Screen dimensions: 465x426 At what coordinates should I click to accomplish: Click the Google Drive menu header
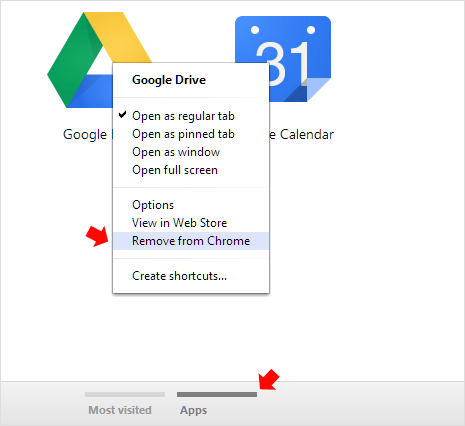tap(169, 80)
